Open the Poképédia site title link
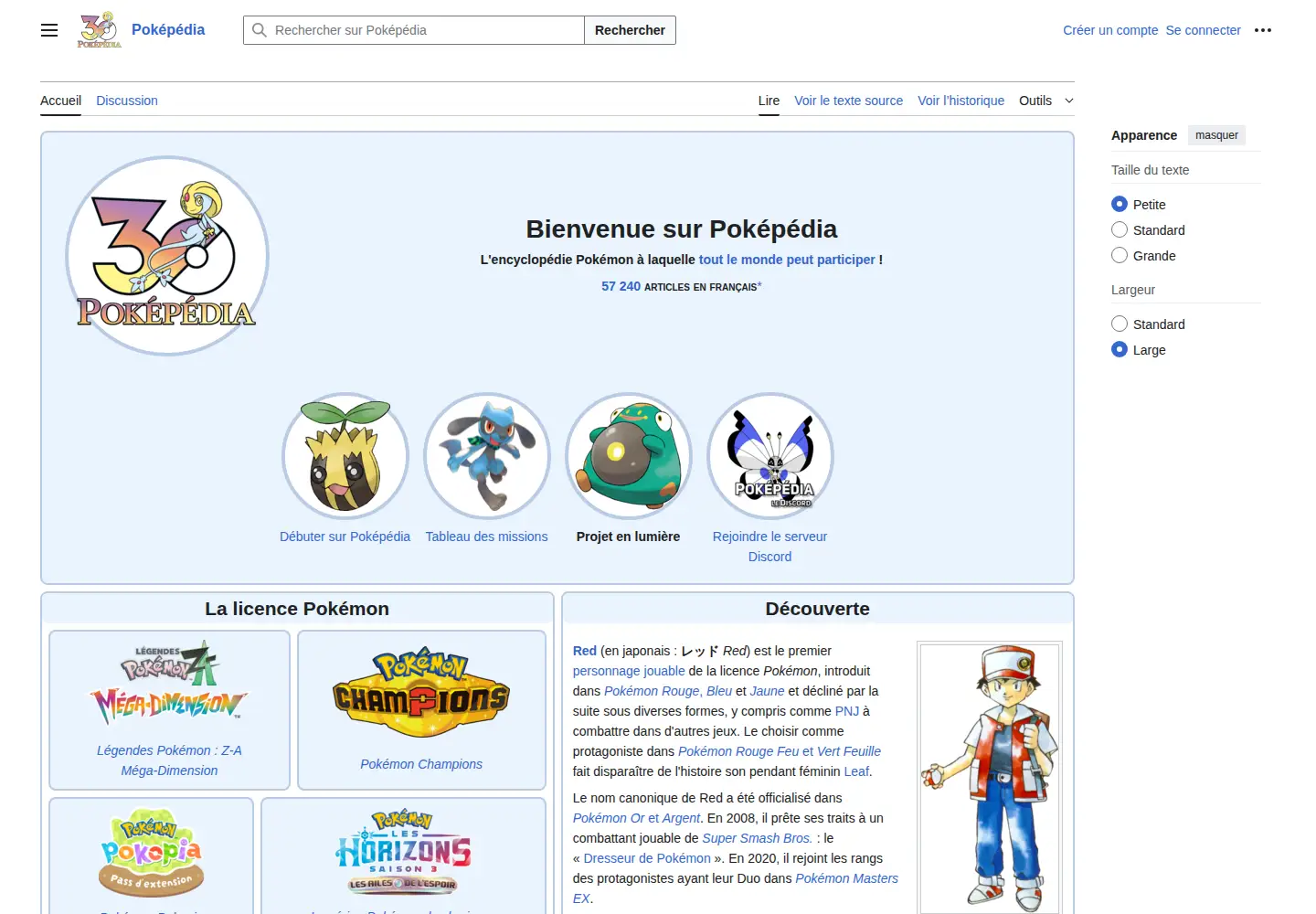Image resolution: width=1316 pixels, height=914 pixels. (x=168, y=29)
